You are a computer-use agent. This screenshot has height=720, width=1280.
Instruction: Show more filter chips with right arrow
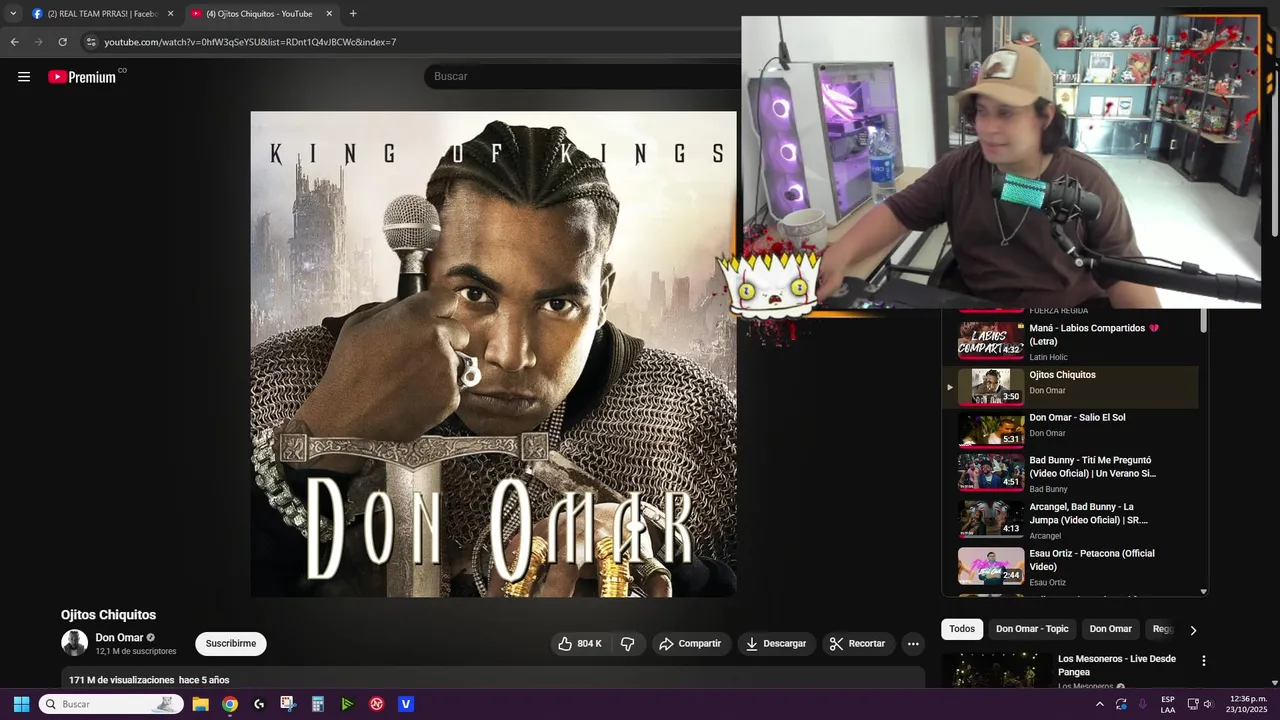pyautogui.click(x=1192, y=630)
